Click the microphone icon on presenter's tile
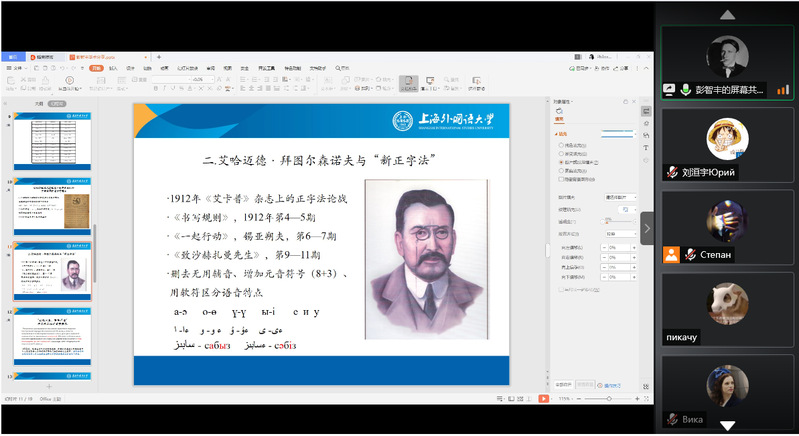 [684, 90]
